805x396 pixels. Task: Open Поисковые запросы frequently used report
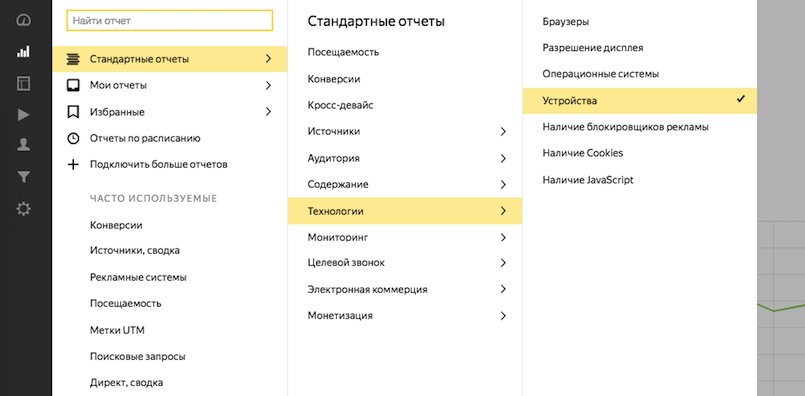click(x=138, y=356)
